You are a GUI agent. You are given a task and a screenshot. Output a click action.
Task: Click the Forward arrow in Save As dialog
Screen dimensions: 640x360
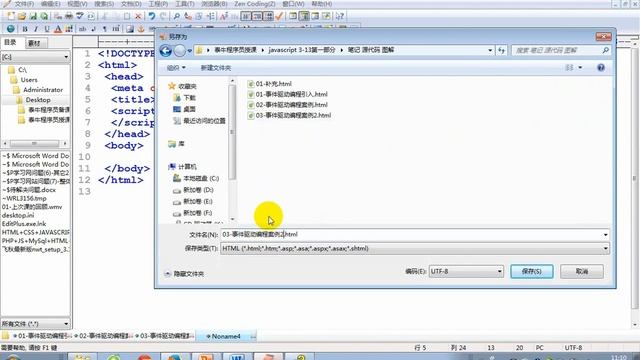(x=180, y=51)
